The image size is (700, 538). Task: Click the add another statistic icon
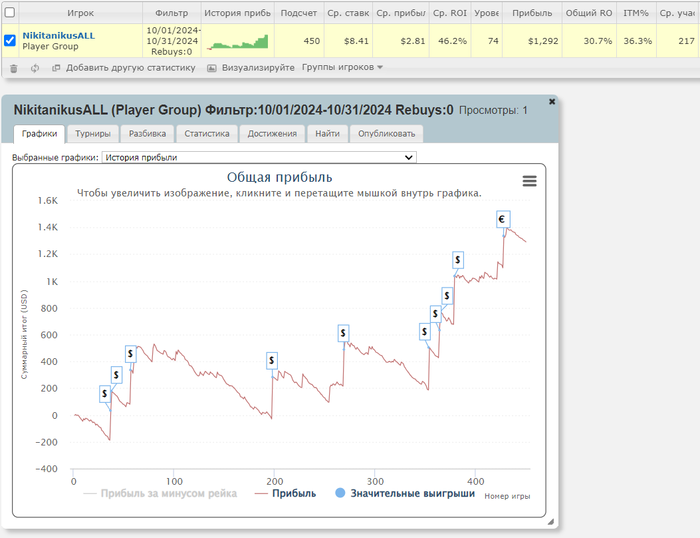56,68
